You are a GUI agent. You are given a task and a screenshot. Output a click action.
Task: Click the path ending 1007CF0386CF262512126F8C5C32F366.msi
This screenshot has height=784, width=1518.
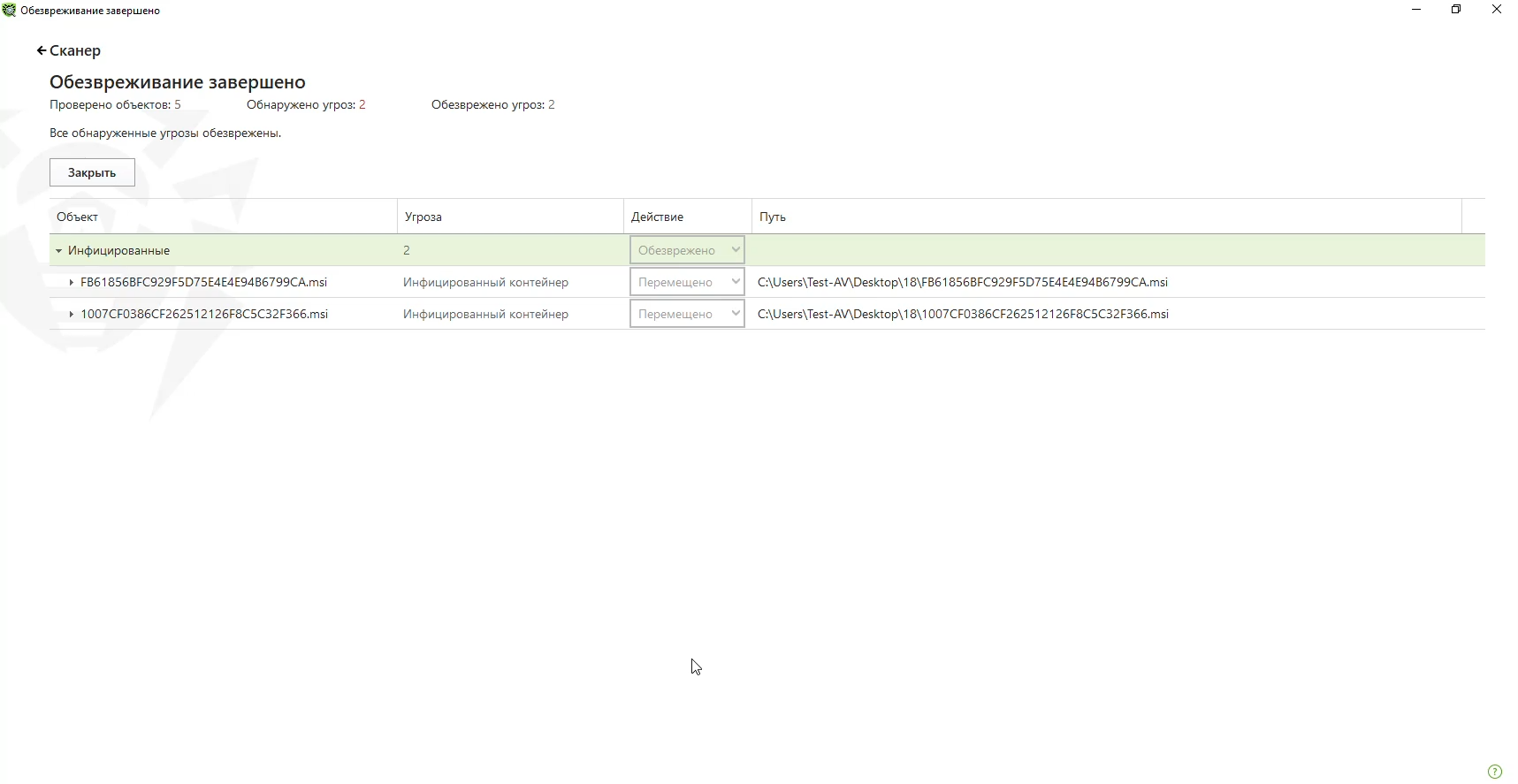click(x=963, y=315)
